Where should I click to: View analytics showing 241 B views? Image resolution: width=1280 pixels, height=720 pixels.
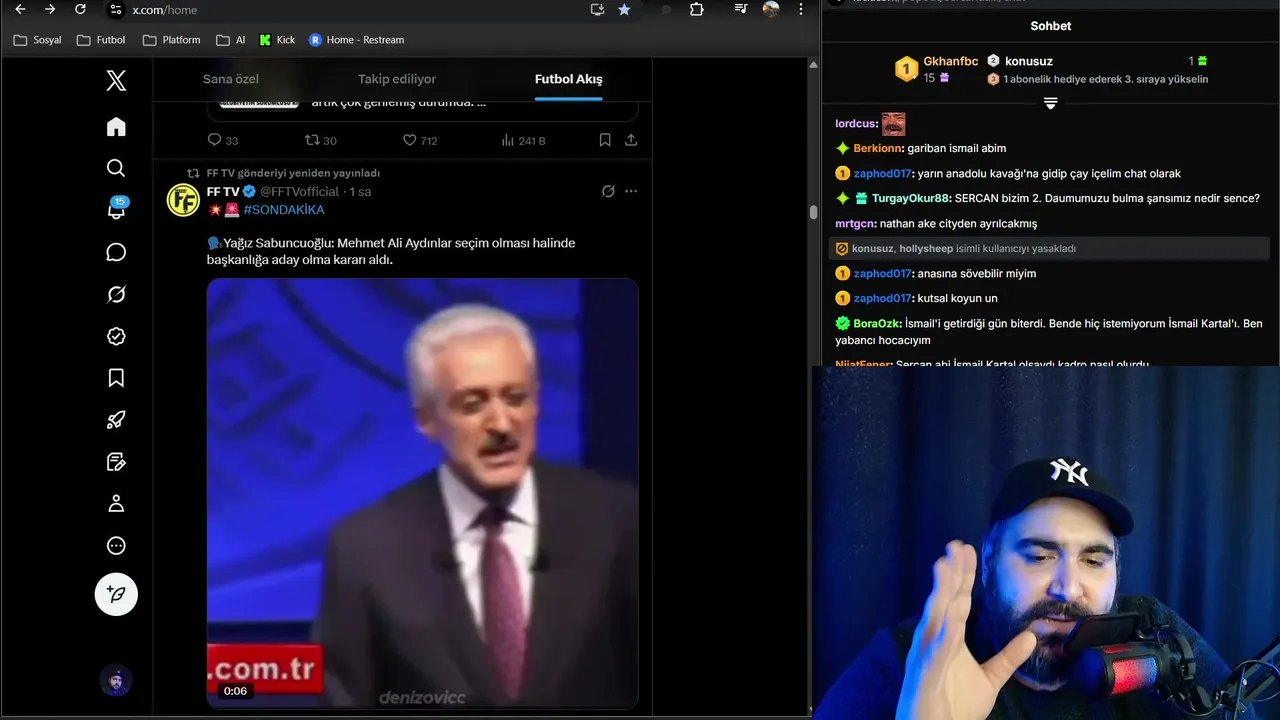pyautogui.click(x=522, y=141)
